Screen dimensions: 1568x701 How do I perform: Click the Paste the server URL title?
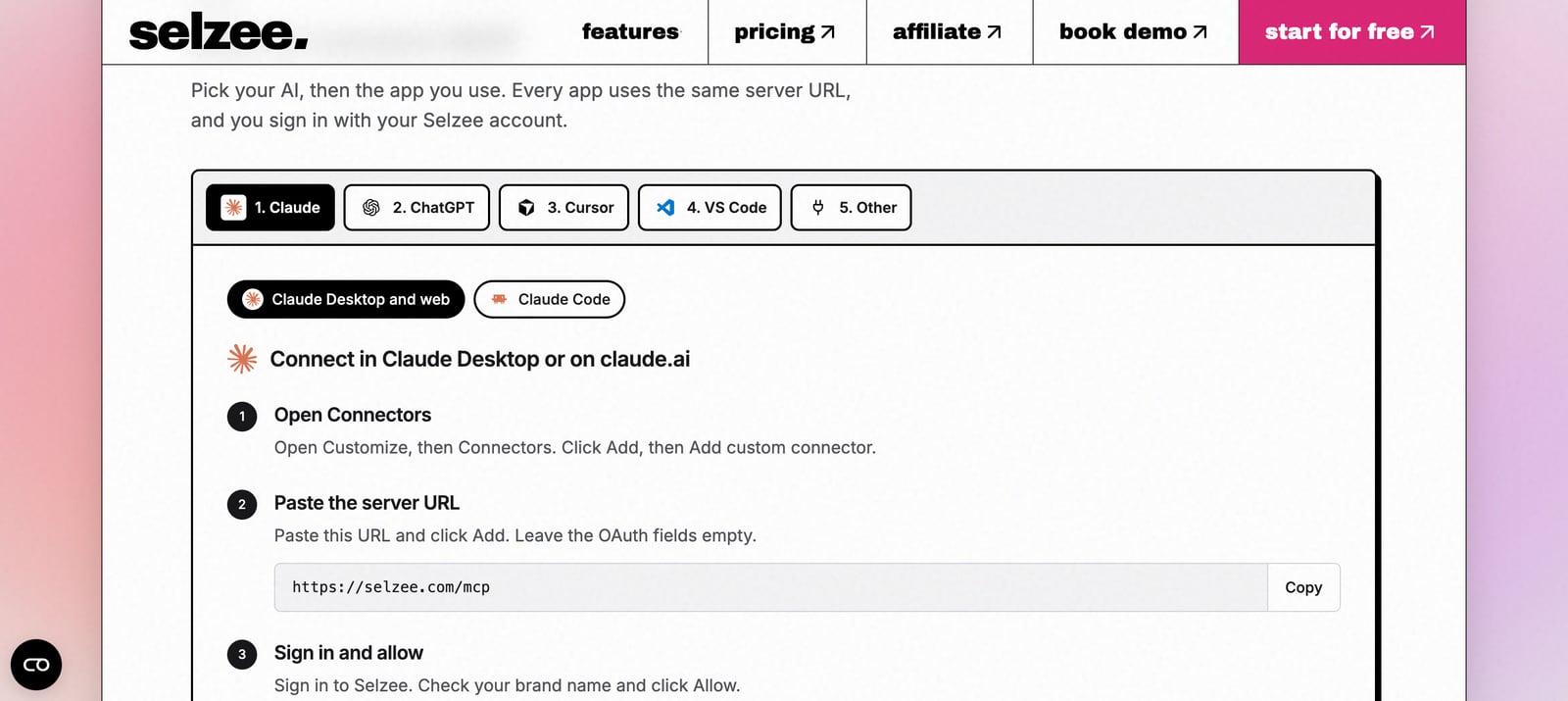click(367, 503)
